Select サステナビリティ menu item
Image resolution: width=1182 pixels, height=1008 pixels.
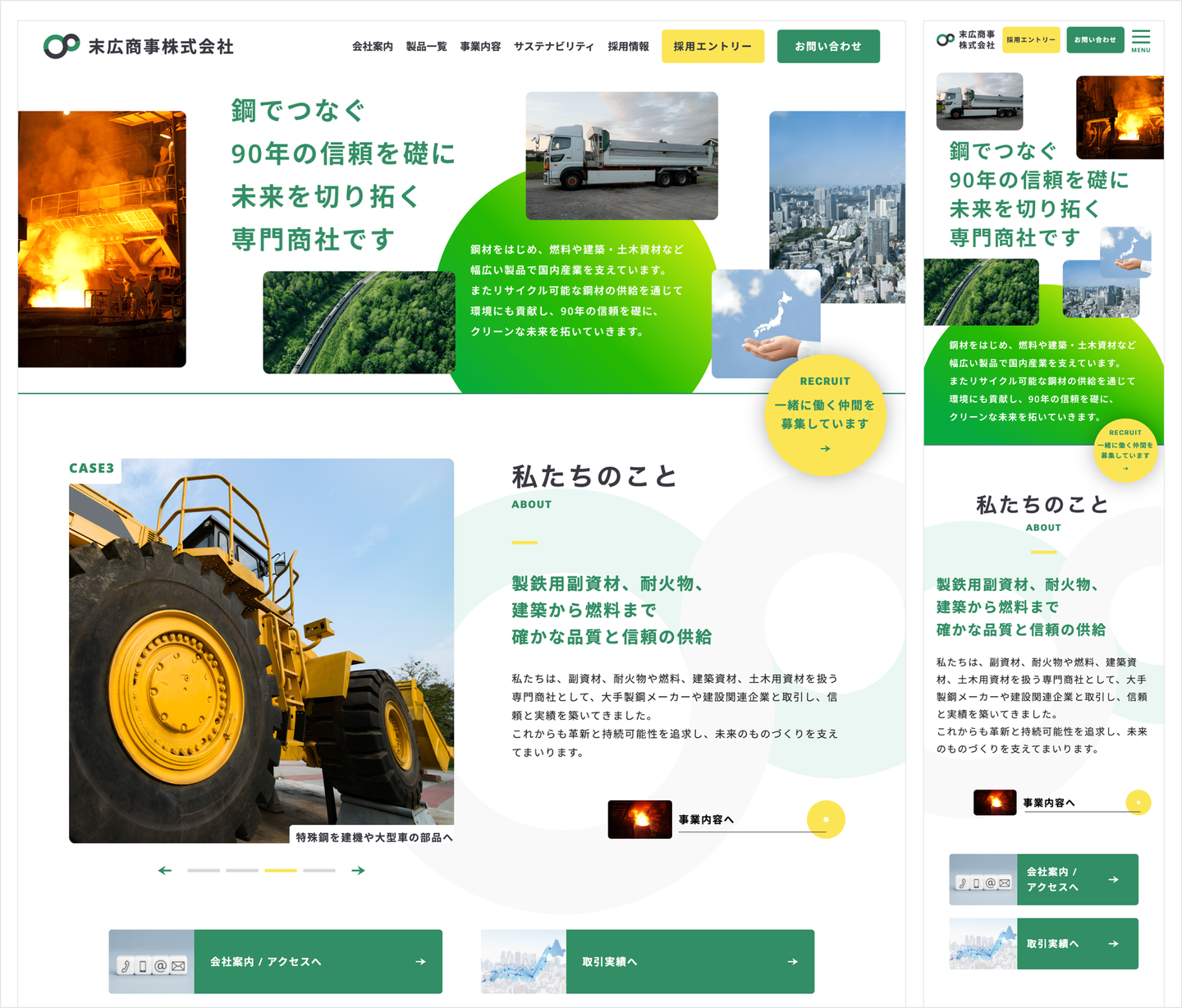click(554, 47)
